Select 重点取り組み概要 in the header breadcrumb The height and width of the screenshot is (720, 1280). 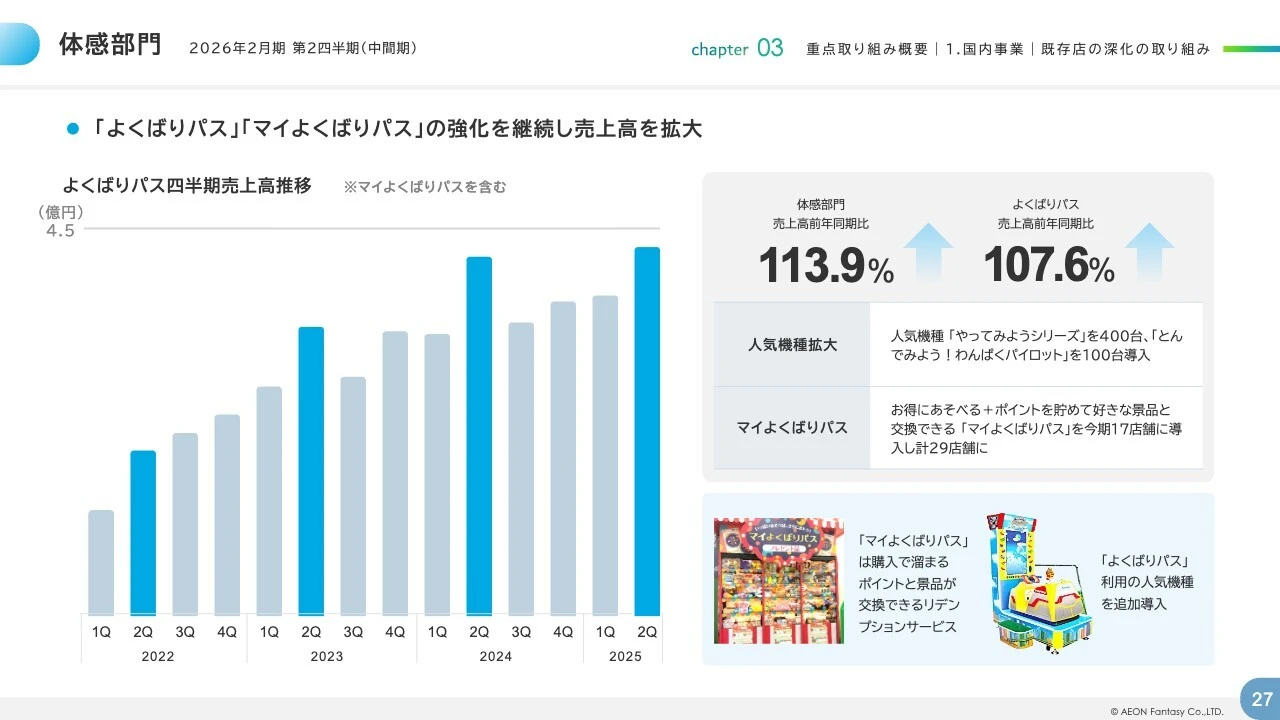click(867, 49)
